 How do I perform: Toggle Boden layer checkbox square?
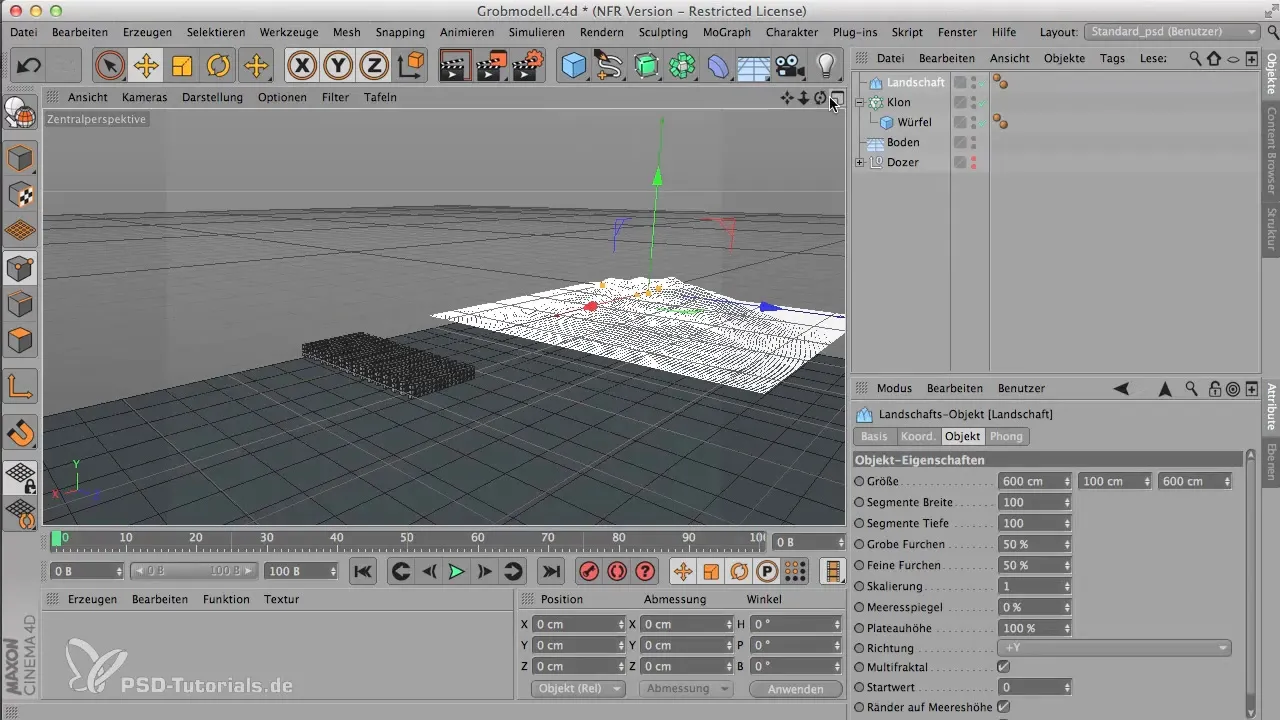point(960,142)
